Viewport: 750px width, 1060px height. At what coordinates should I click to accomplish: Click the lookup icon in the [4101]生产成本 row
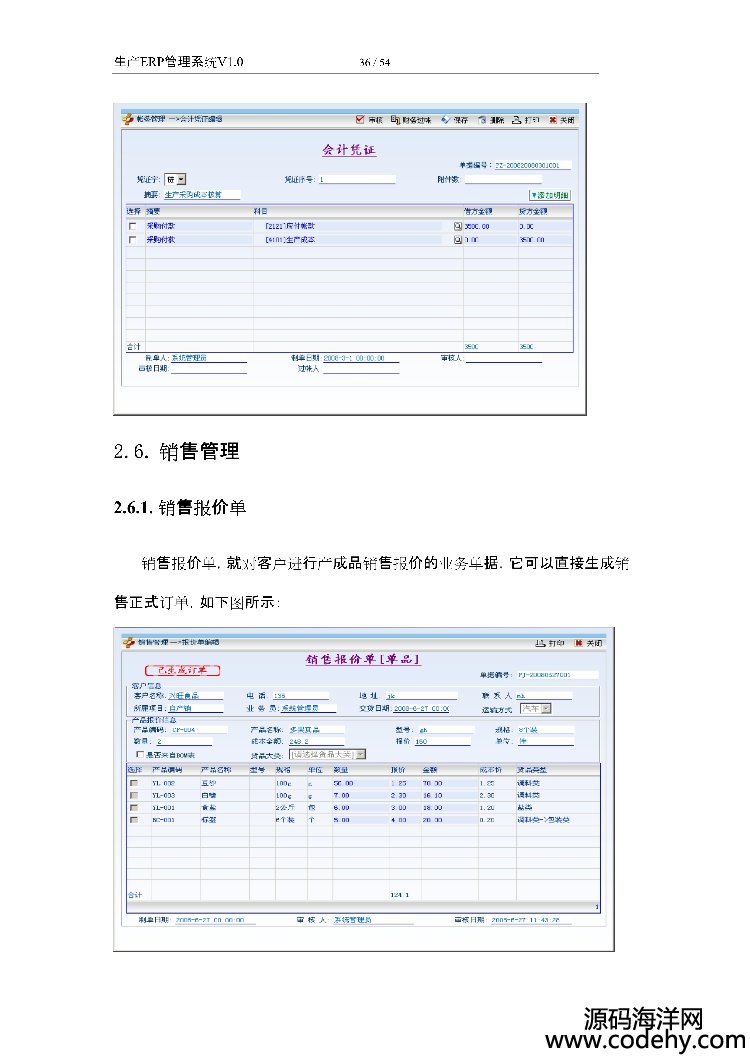click(458, 240)
